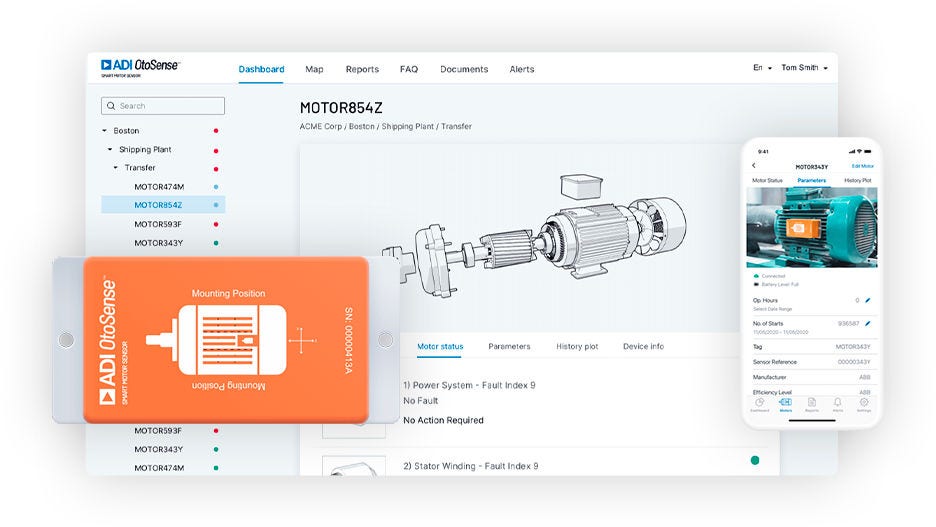Tap the back arrow in the phone app
Screen dimensions: 936x527
point(754,166)
